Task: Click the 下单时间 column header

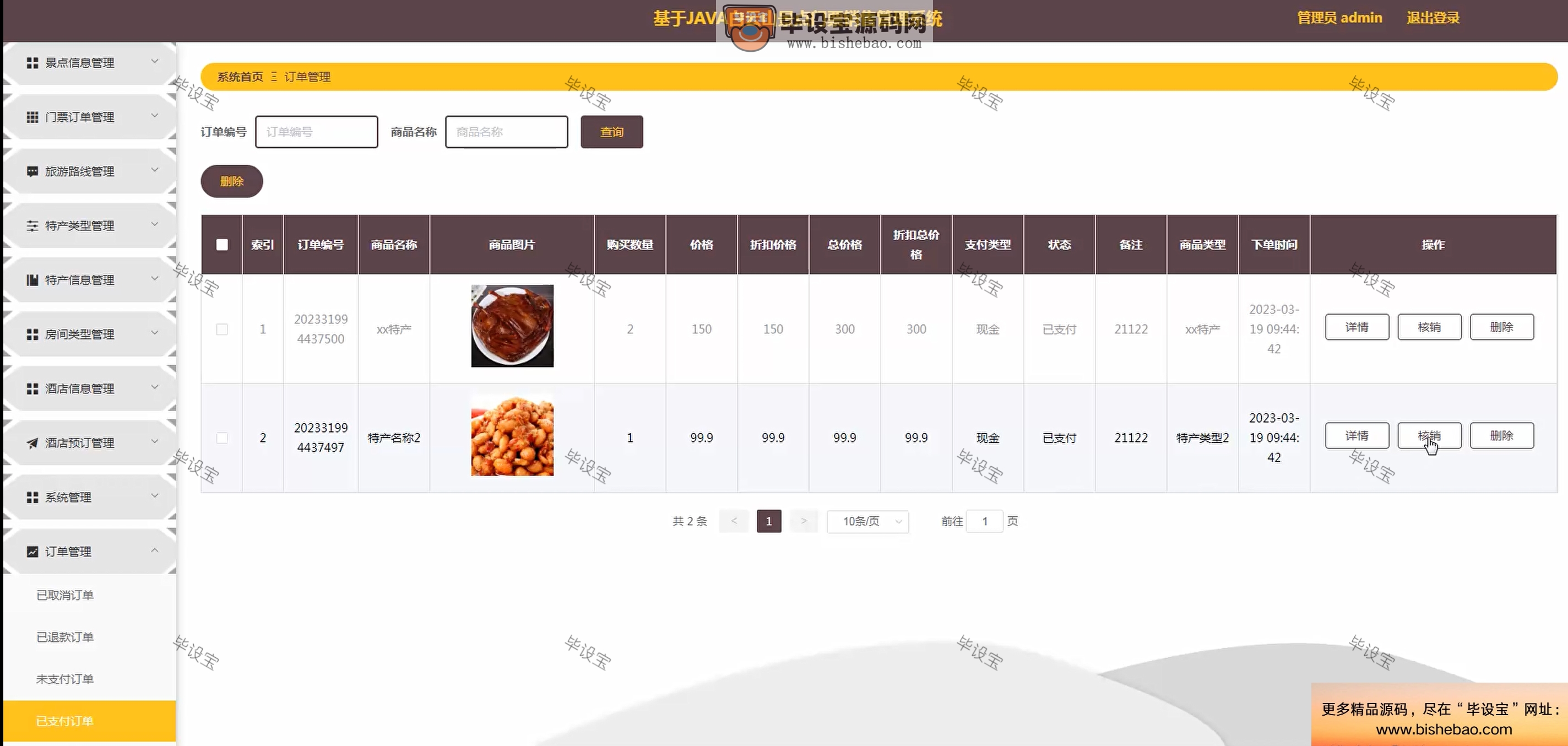Action: (1274, 244)
